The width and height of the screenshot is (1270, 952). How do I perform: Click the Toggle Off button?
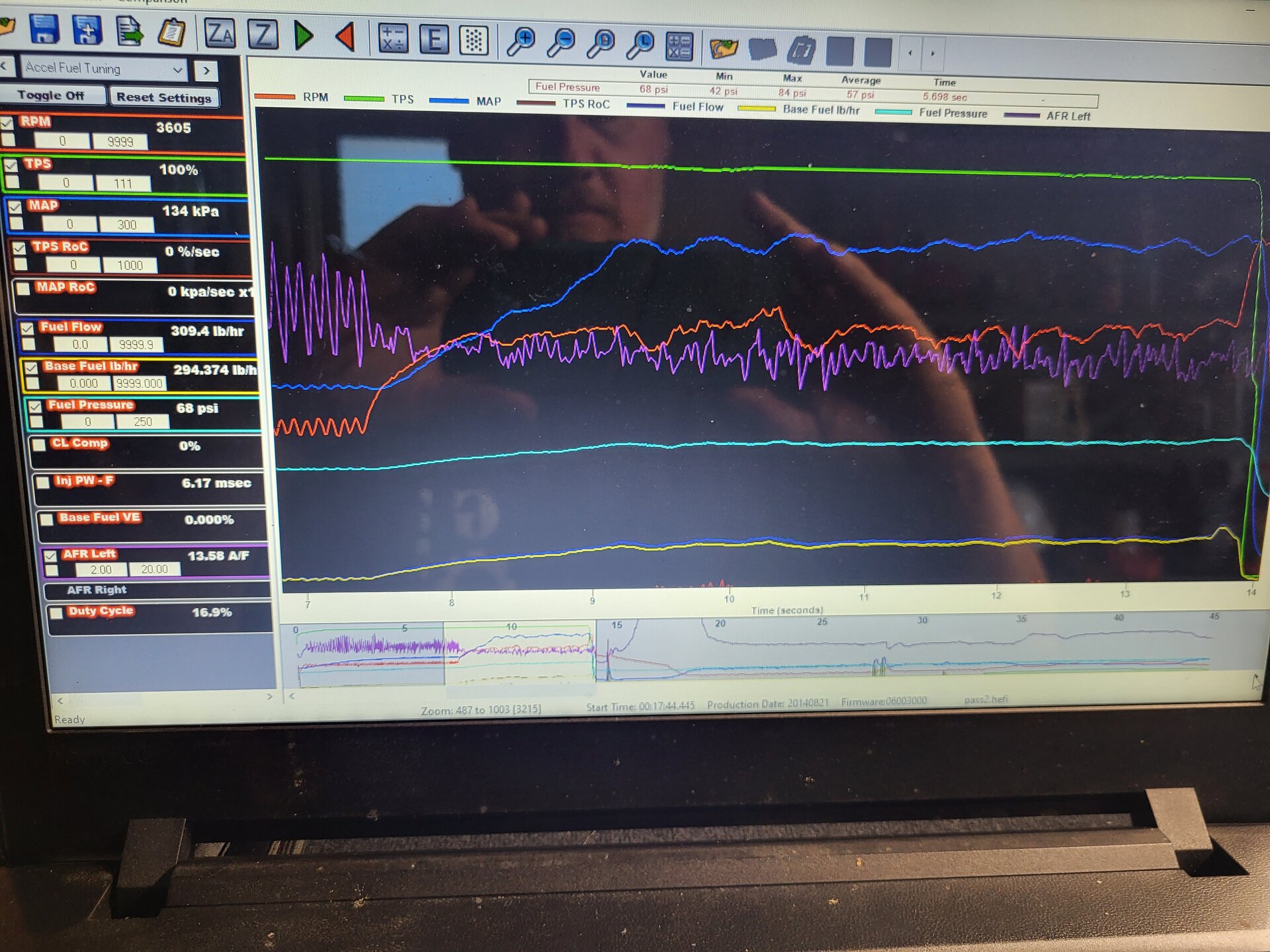click(x=52, y=95)
